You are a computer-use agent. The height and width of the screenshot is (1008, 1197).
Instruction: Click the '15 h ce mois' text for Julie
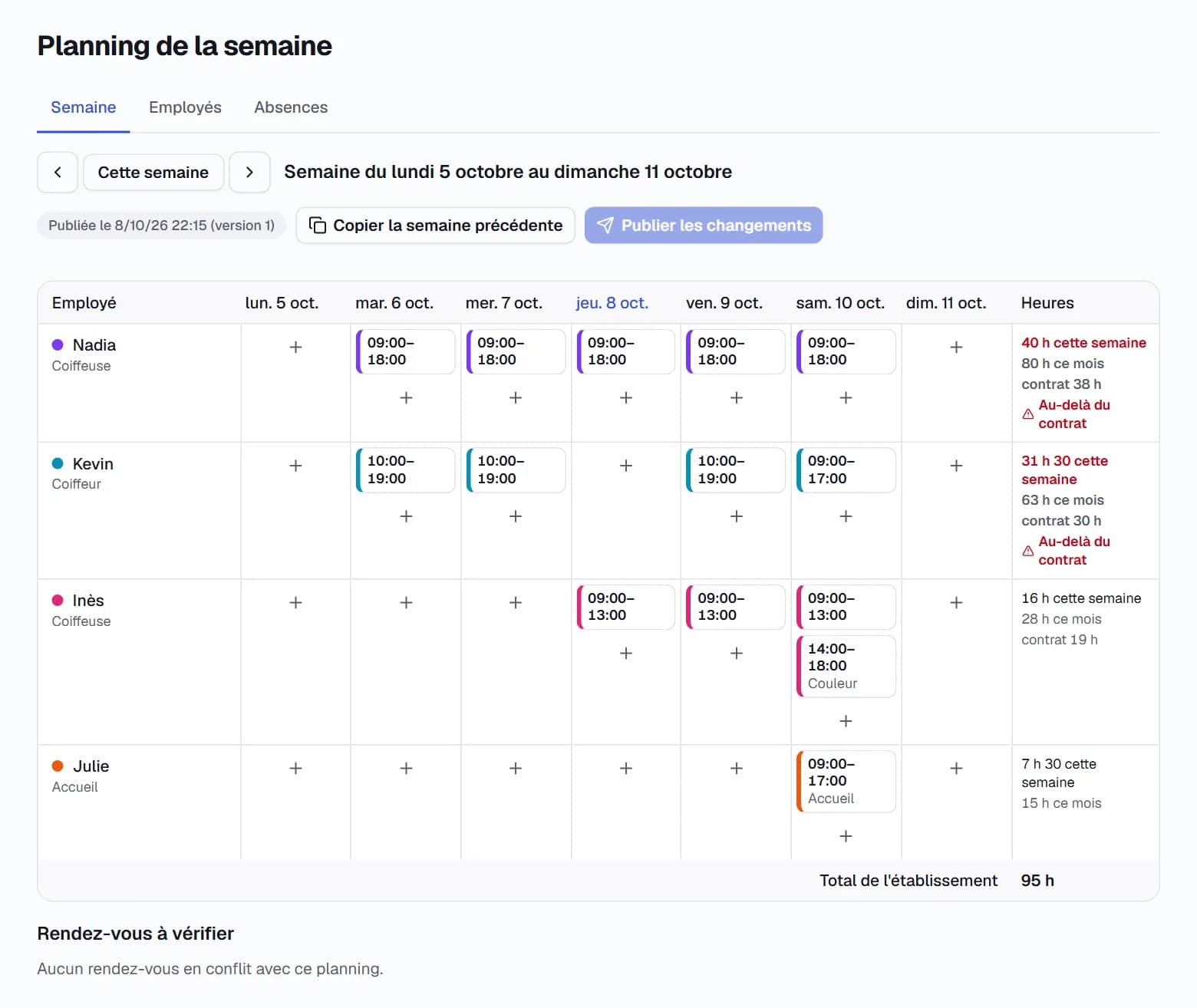(x=1061, y=803)
